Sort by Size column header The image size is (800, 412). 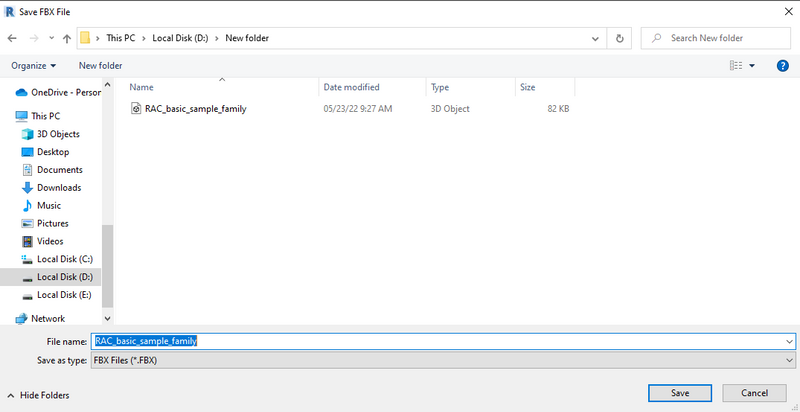(528, 87)
